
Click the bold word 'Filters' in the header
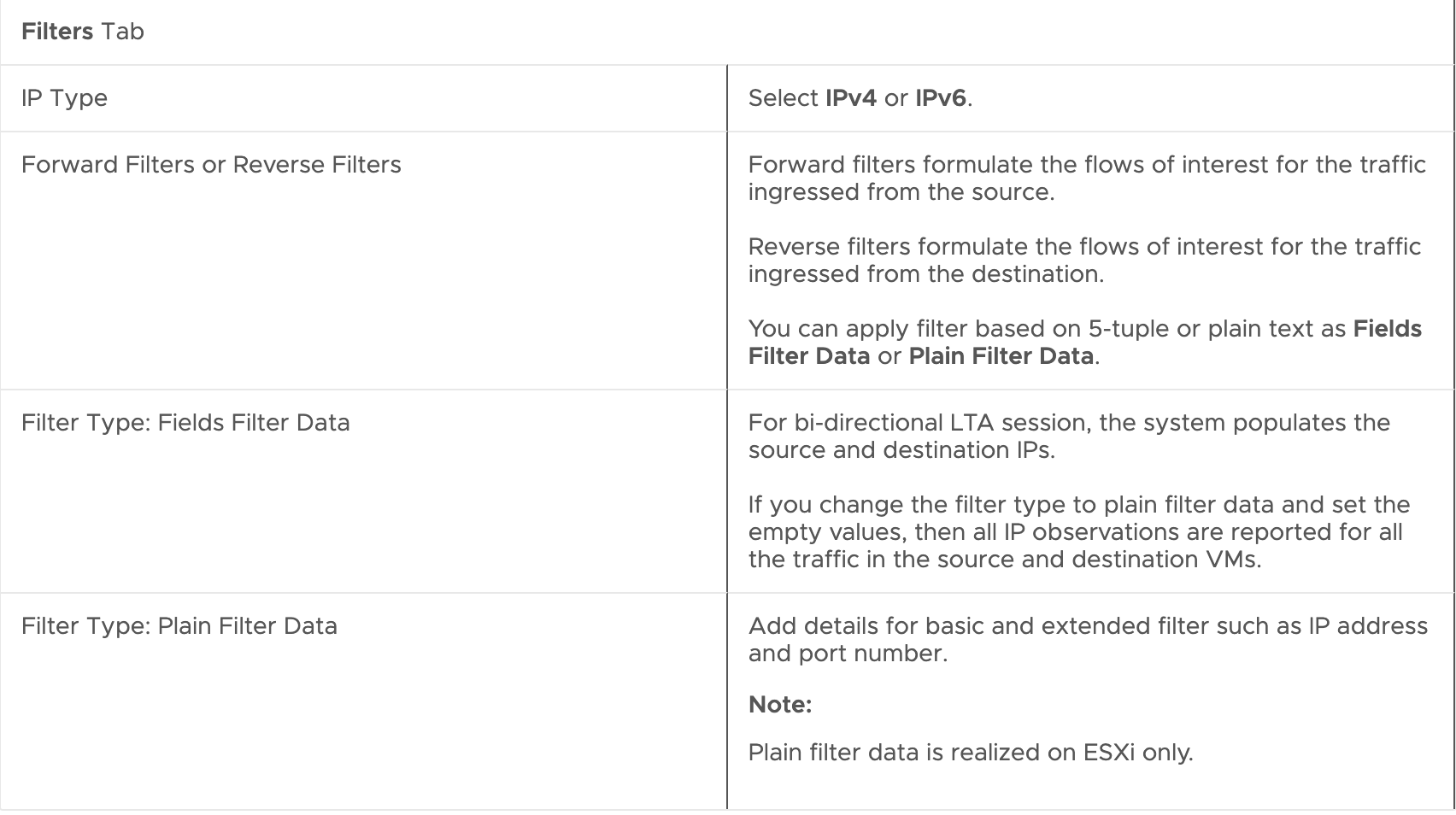(56, 32)
